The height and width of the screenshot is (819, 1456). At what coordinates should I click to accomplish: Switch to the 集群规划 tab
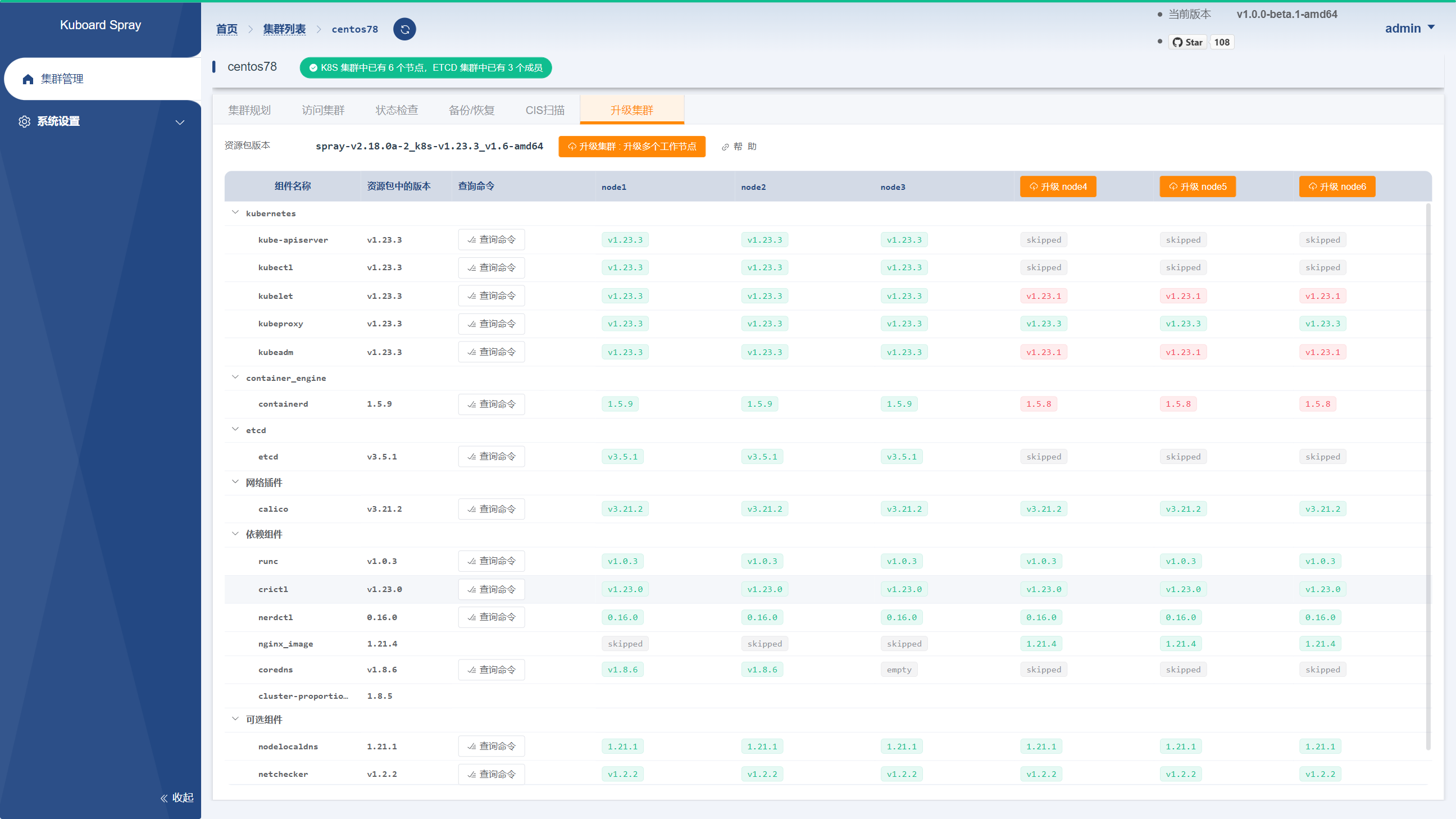coord(249,110)
